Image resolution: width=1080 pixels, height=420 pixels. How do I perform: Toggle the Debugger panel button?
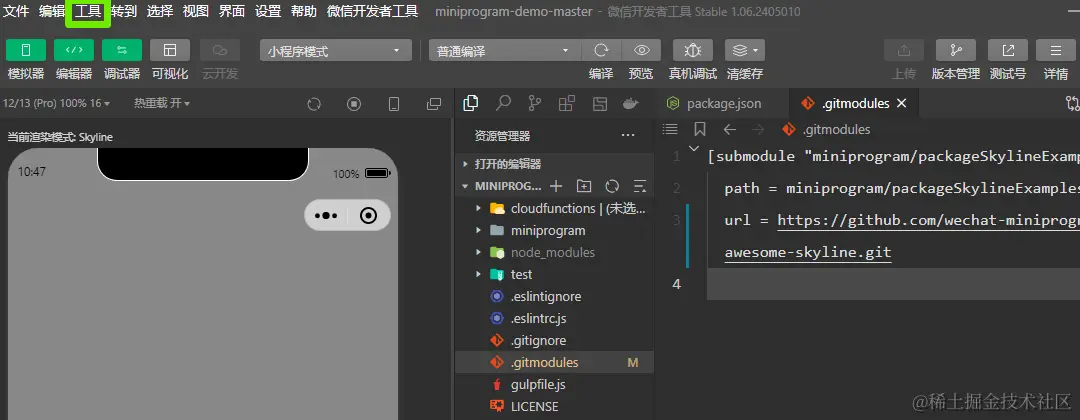(x=122, y=50)
